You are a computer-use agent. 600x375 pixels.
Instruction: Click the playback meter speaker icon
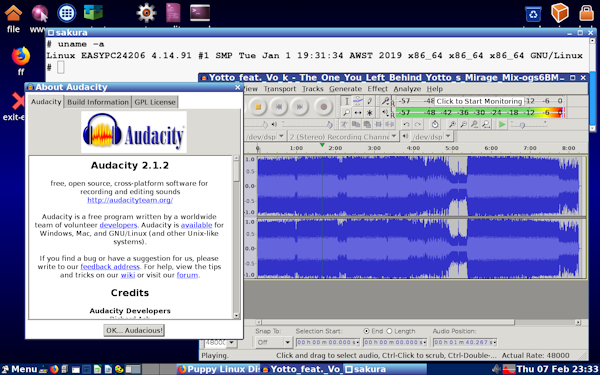coord(385,112)
